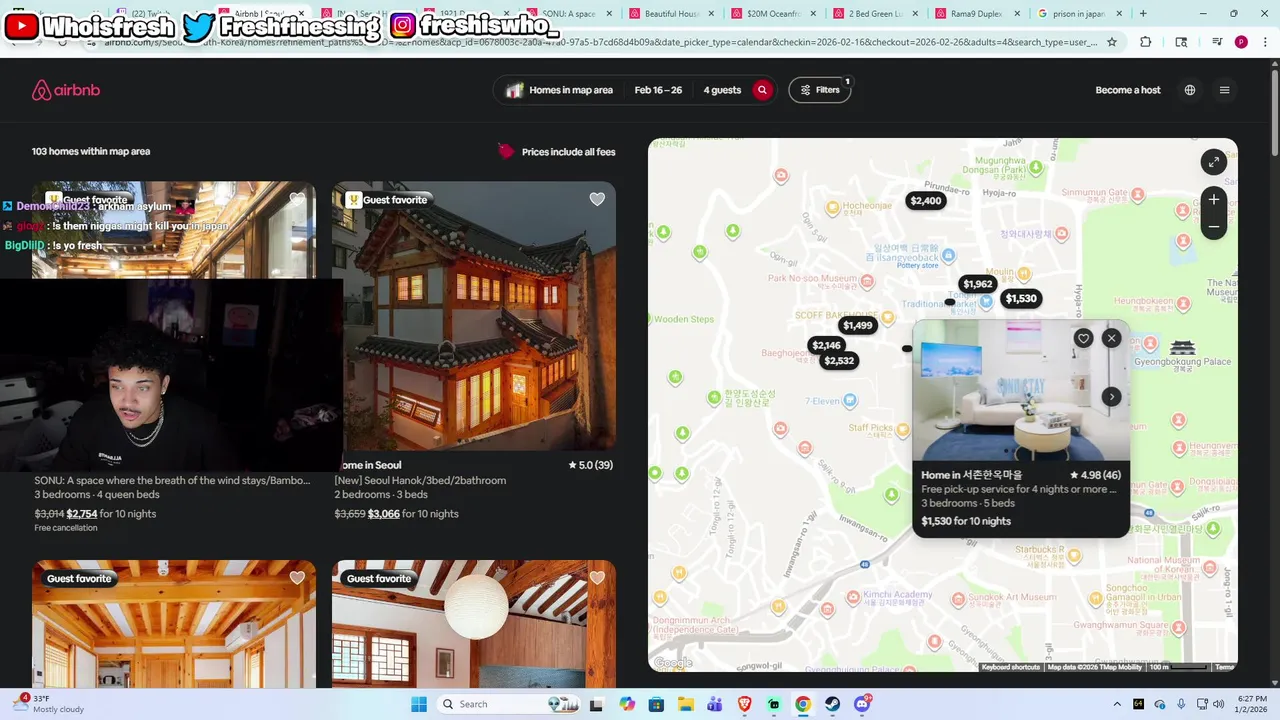Screen dimensions: 1280x720
Task: Click the Windows taskbar search box
Action: coord(510,704)
